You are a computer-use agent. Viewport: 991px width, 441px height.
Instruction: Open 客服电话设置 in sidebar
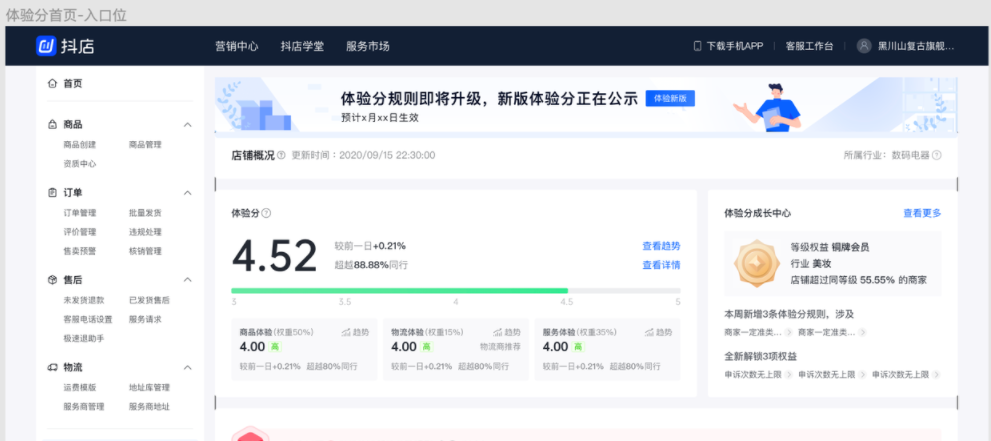click(88, 319)
